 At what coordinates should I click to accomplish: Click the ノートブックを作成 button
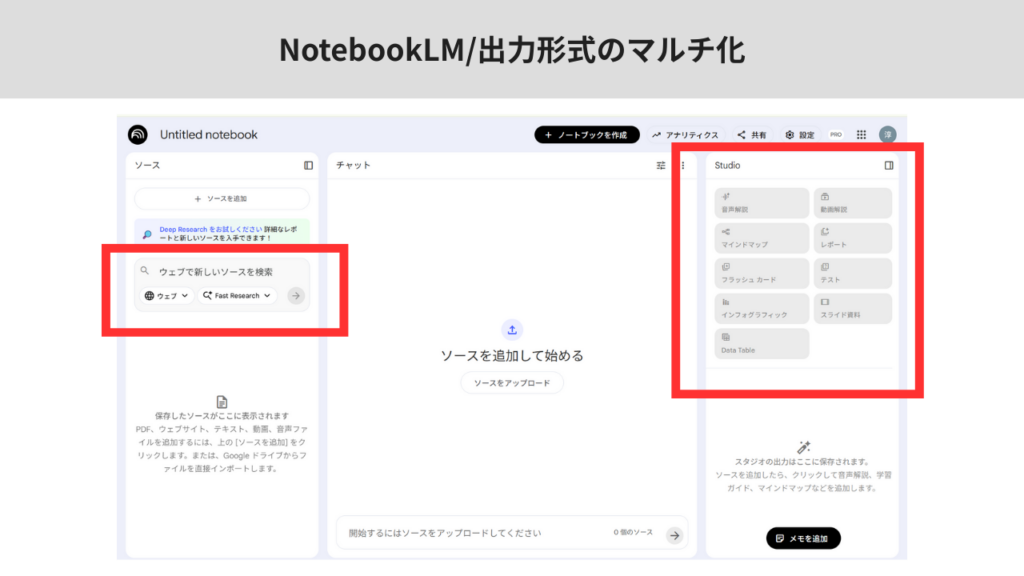click(586, 135)
